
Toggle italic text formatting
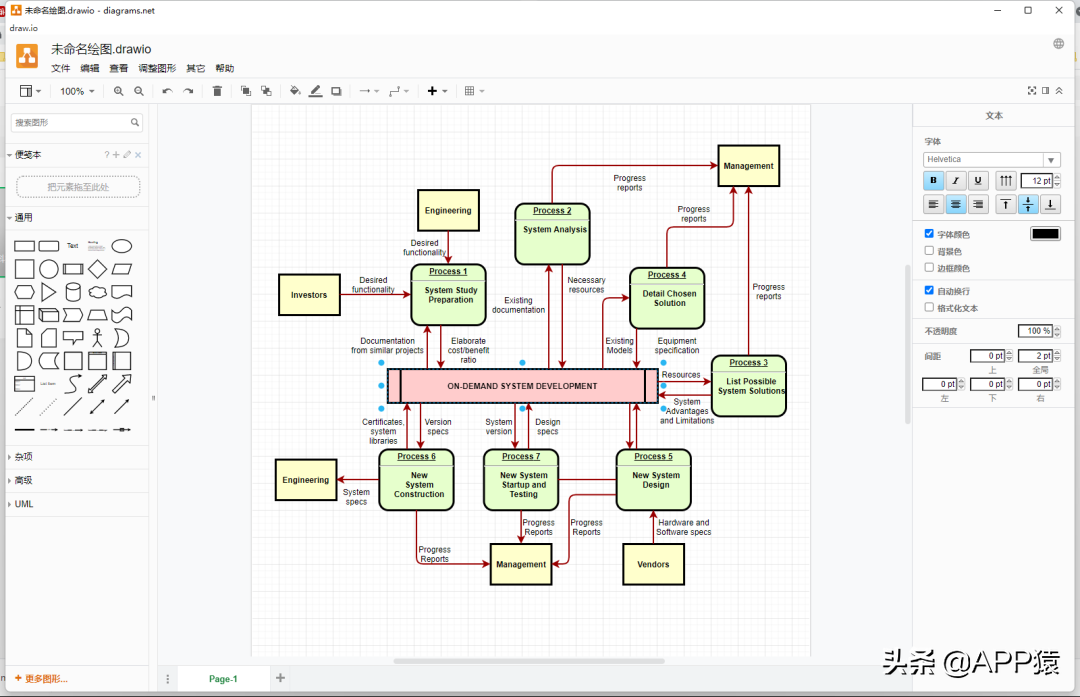point(956,181)
